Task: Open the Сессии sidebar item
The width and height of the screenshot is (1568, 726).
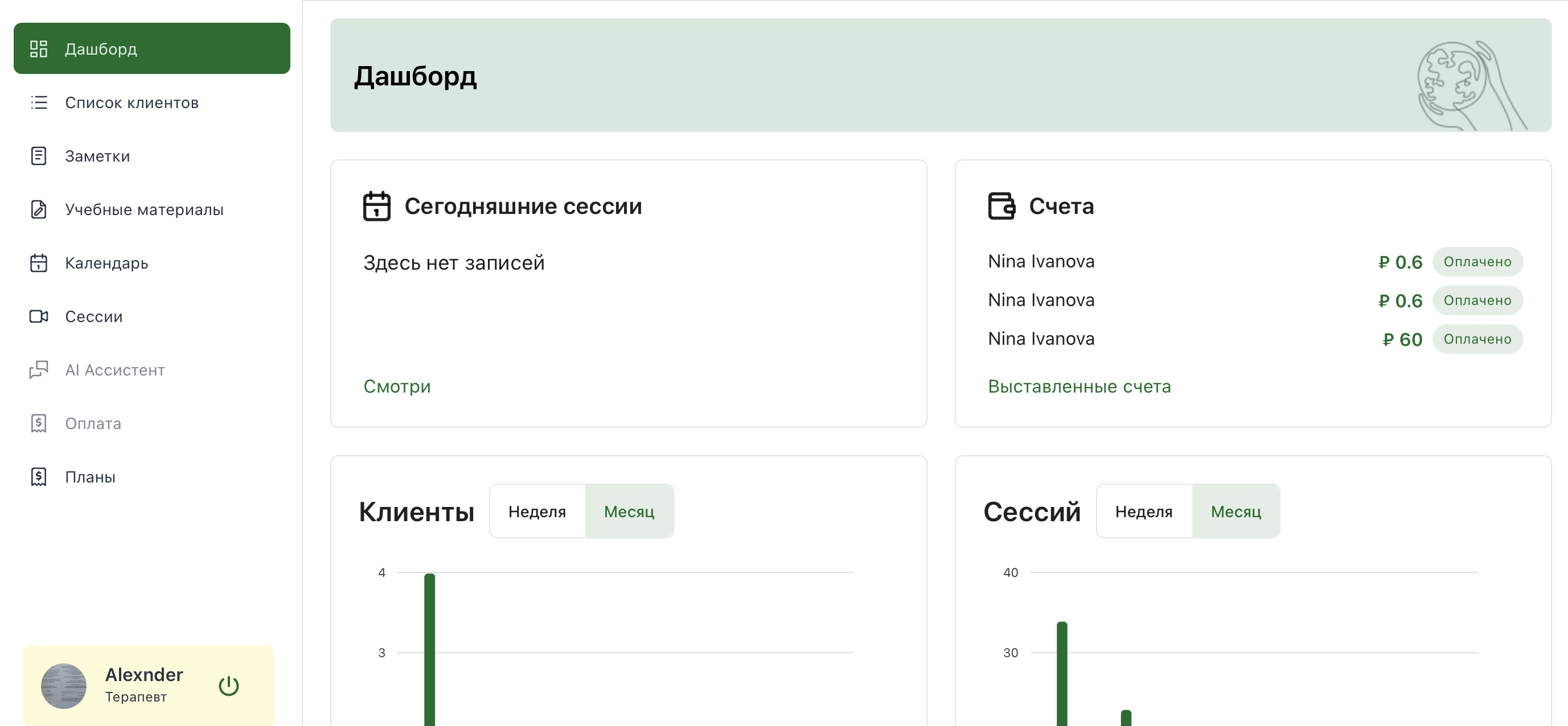Action: (152, 316)
